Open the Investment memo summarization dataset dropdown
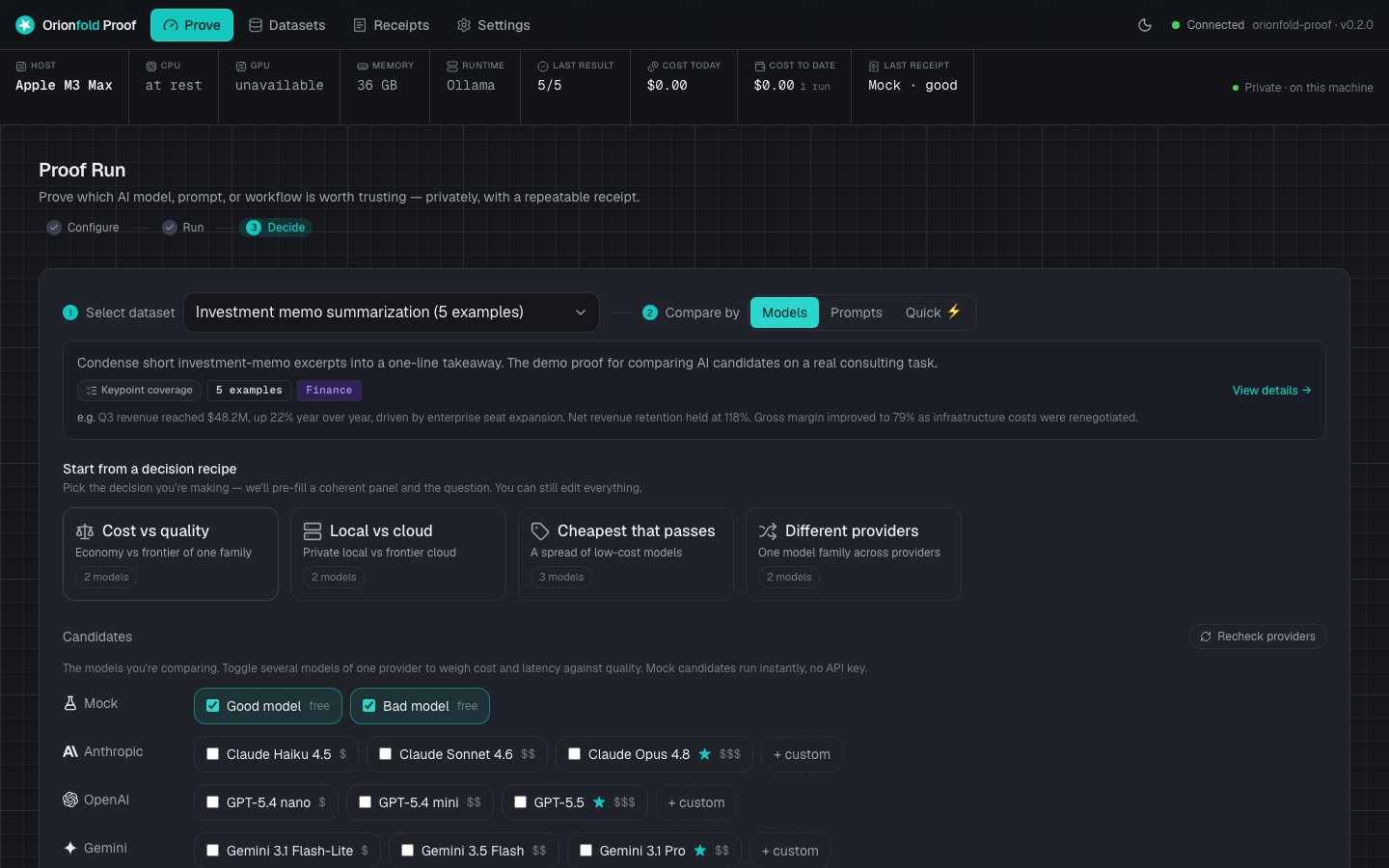 tap(392, 312)
